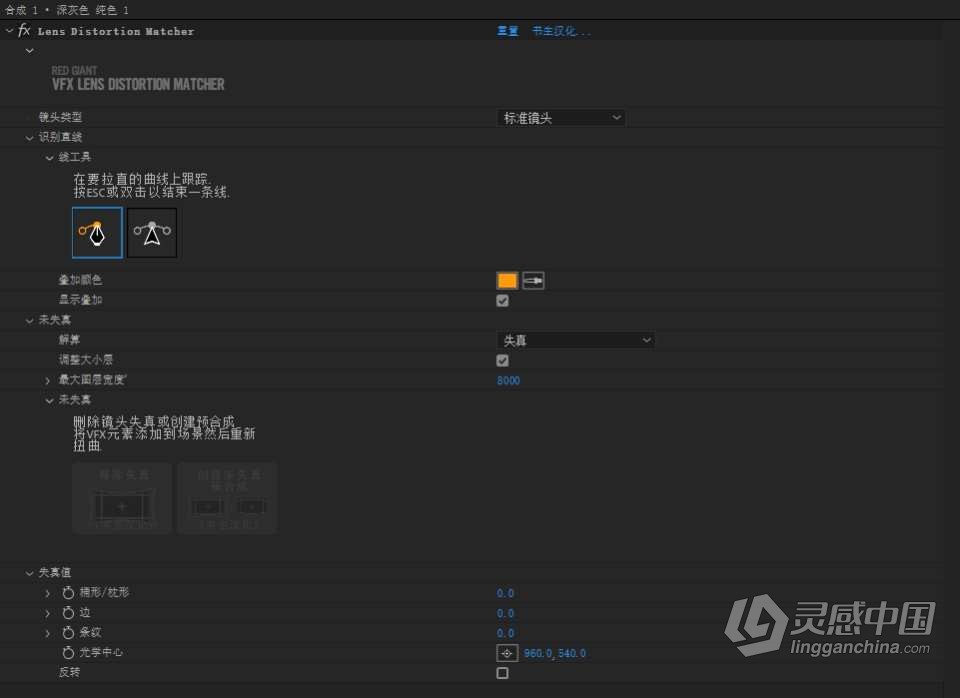Click the 条纹 value 0.0
This screenshot has height=698, width=960.
pyautogui.click(x=505, y=633)
